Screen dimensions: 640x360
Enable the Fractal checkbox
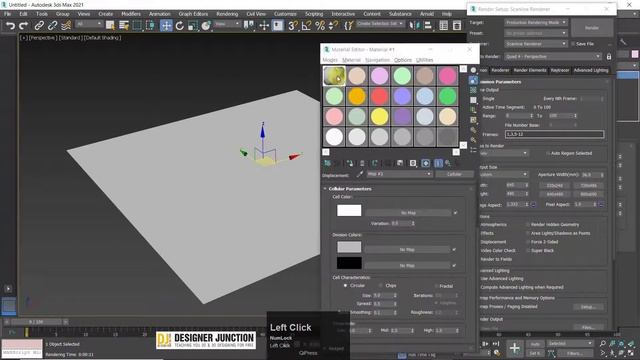pyautogui.click(x=436, y=286)
